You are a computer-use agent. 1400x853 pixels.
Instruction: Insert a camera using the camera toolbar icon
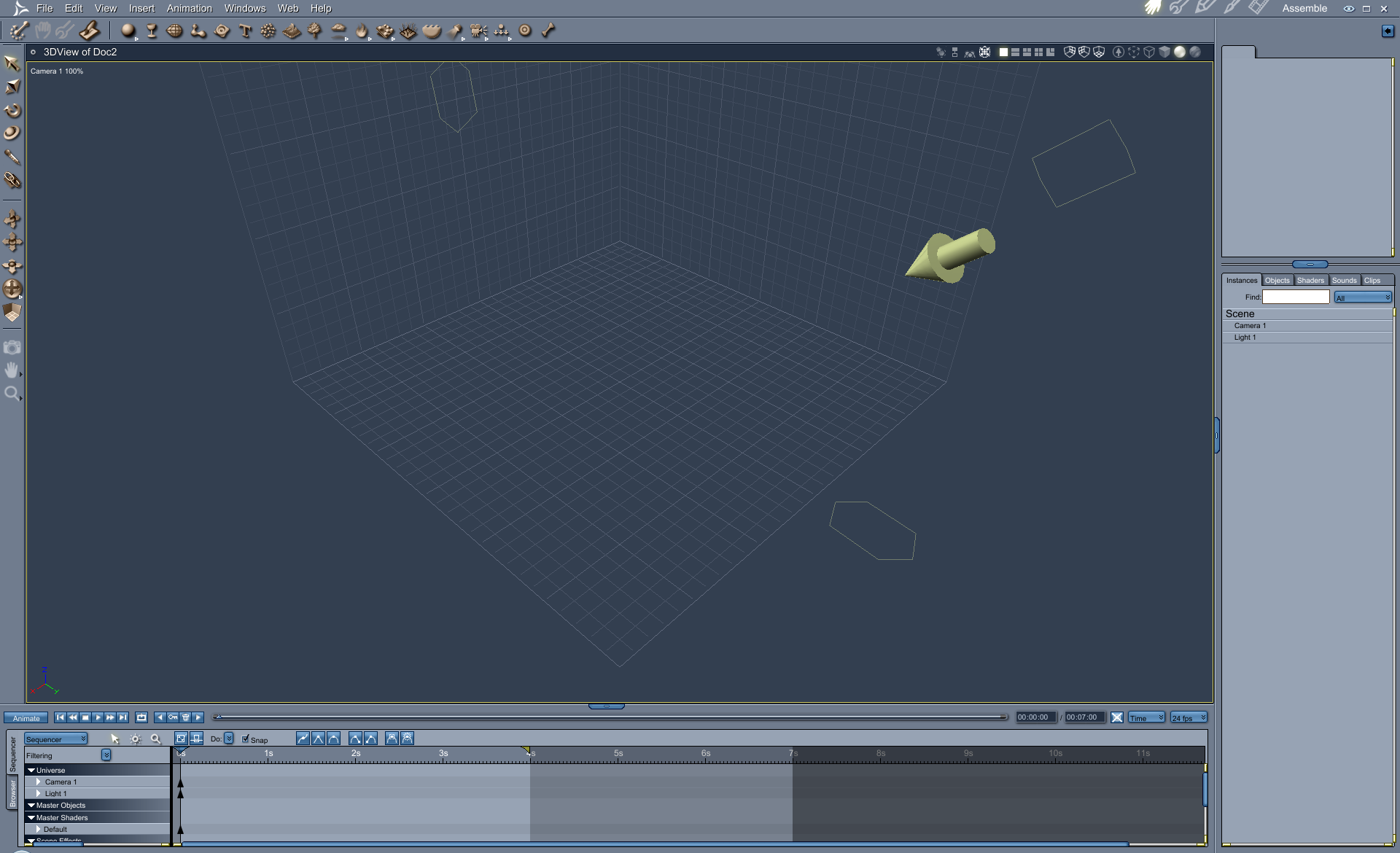click(x=477, y=31)
